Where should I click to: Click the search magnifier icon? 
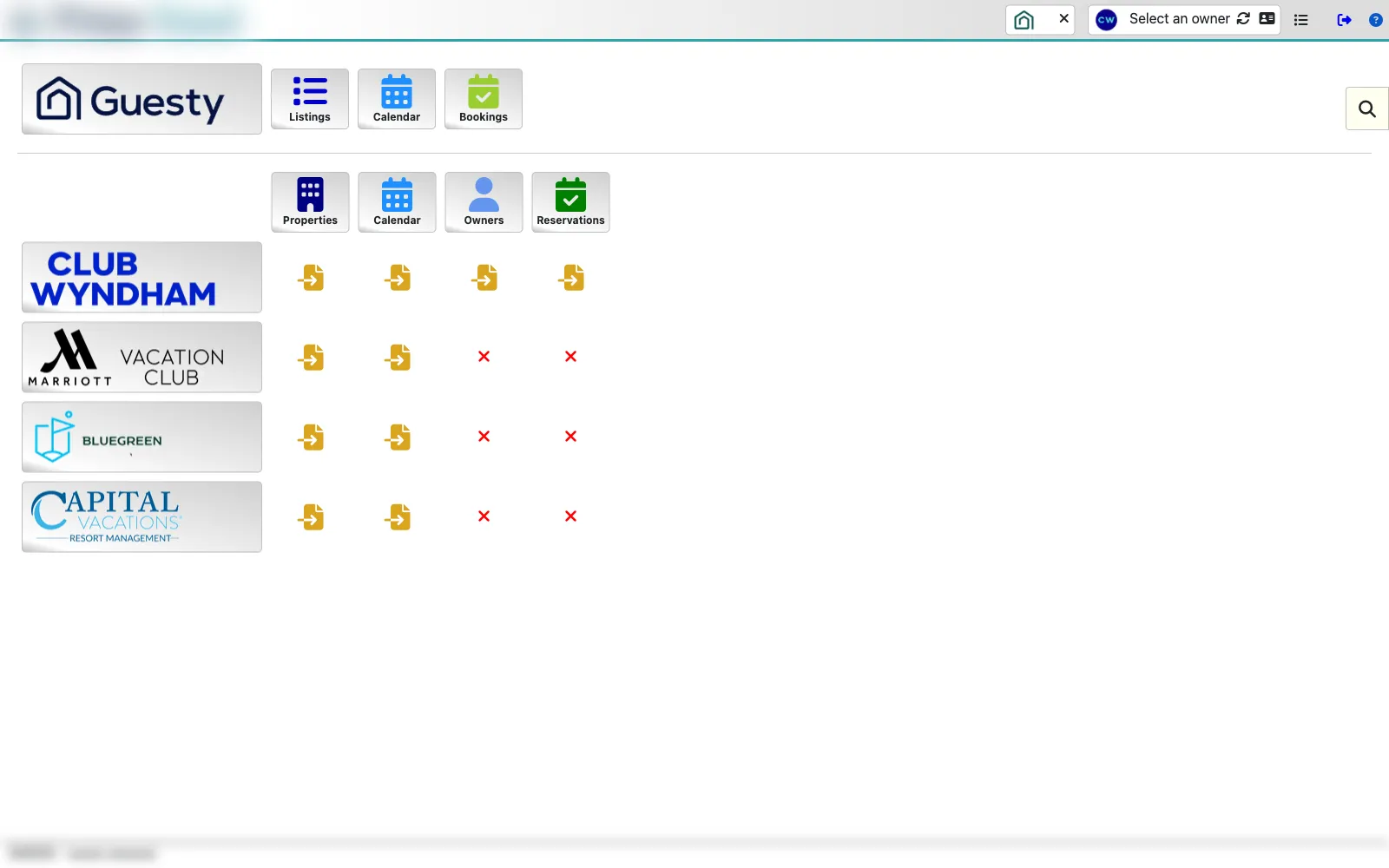pyautogui.click(x=1367, y=108)
